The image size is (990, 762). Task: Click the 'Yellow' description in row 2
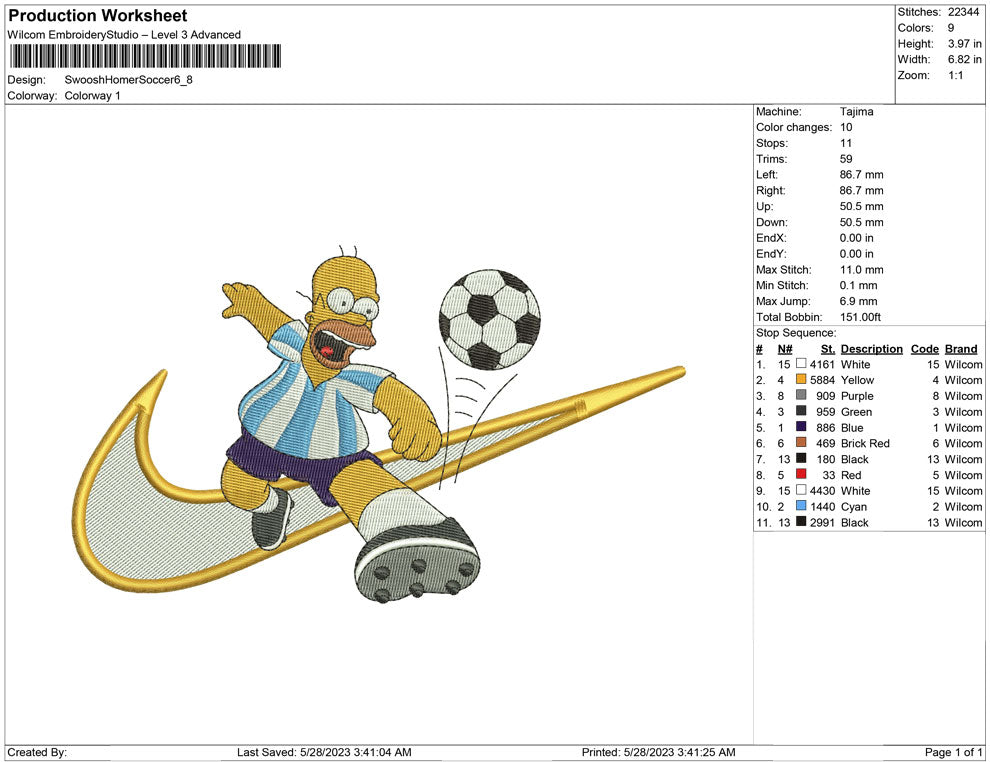[x=857, y=380]
